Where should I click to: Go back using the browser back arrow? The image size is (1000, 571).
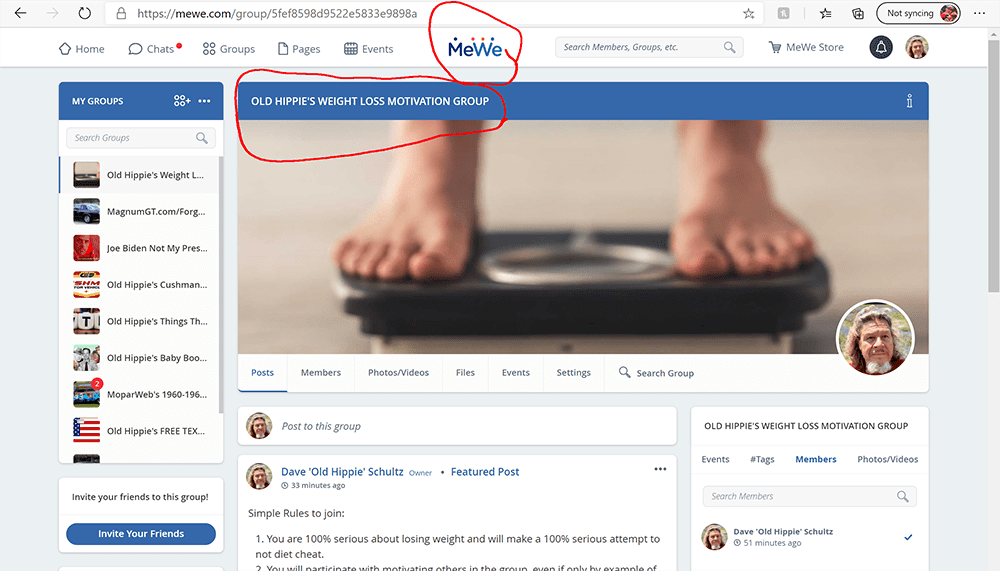20,13
